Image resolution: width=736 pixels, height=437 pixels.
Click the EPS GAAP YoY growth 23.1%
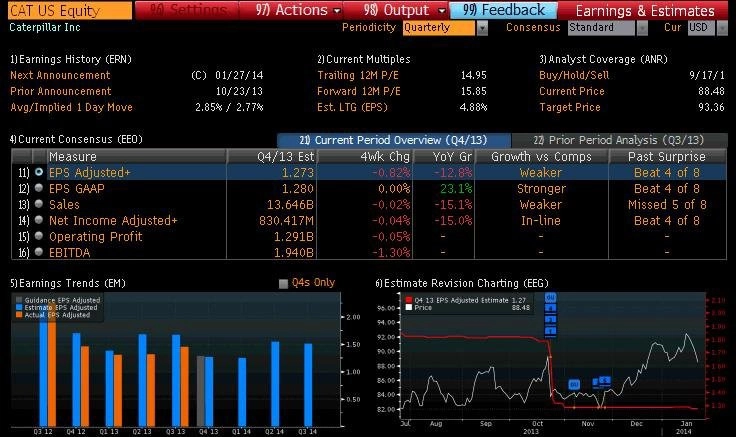(456, 189)
